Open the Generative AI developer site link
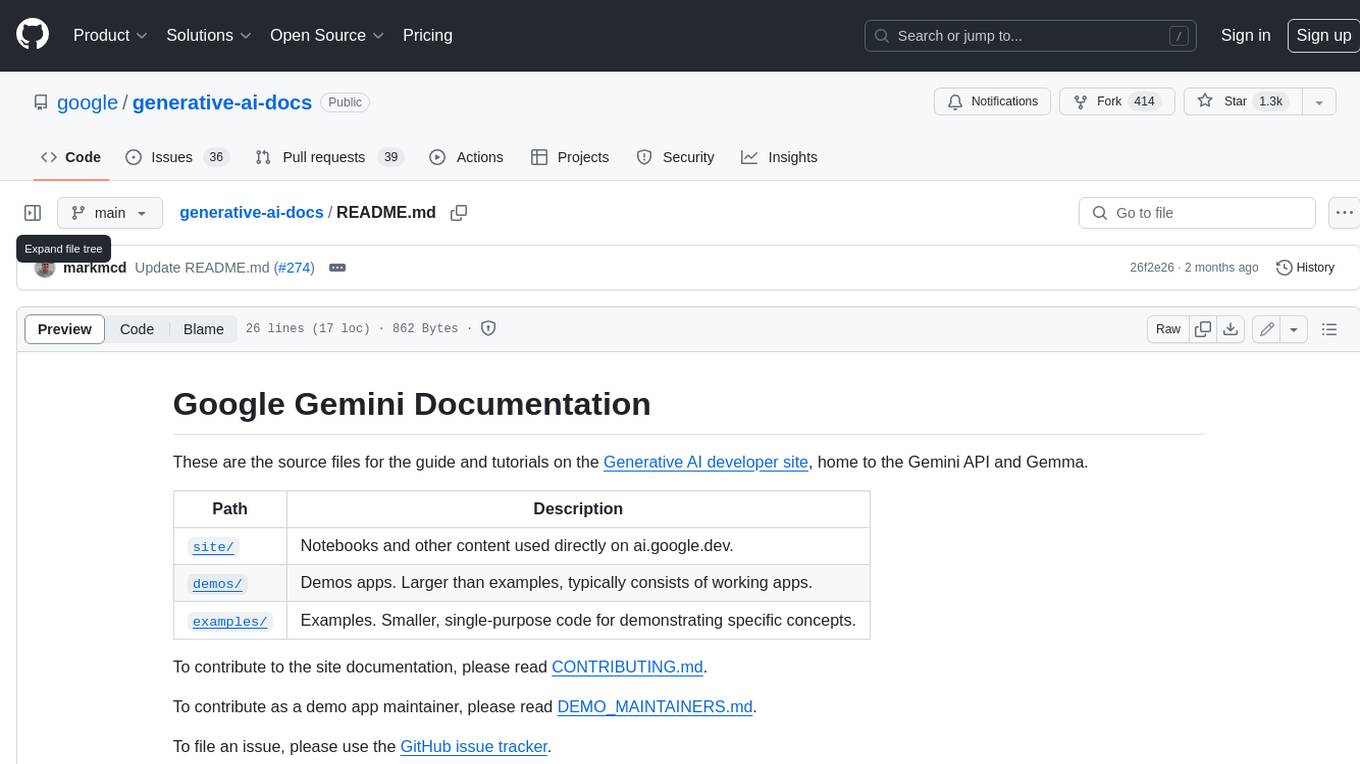The width and height of the screenshot is (1360, 764). (x=706, y=462)
